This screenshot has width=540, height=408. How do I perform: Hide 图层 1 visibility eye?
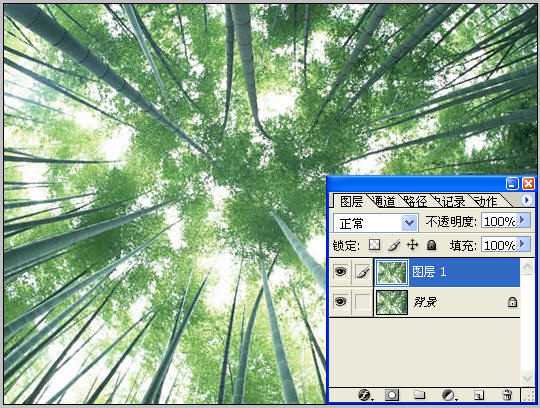[341, 272]
